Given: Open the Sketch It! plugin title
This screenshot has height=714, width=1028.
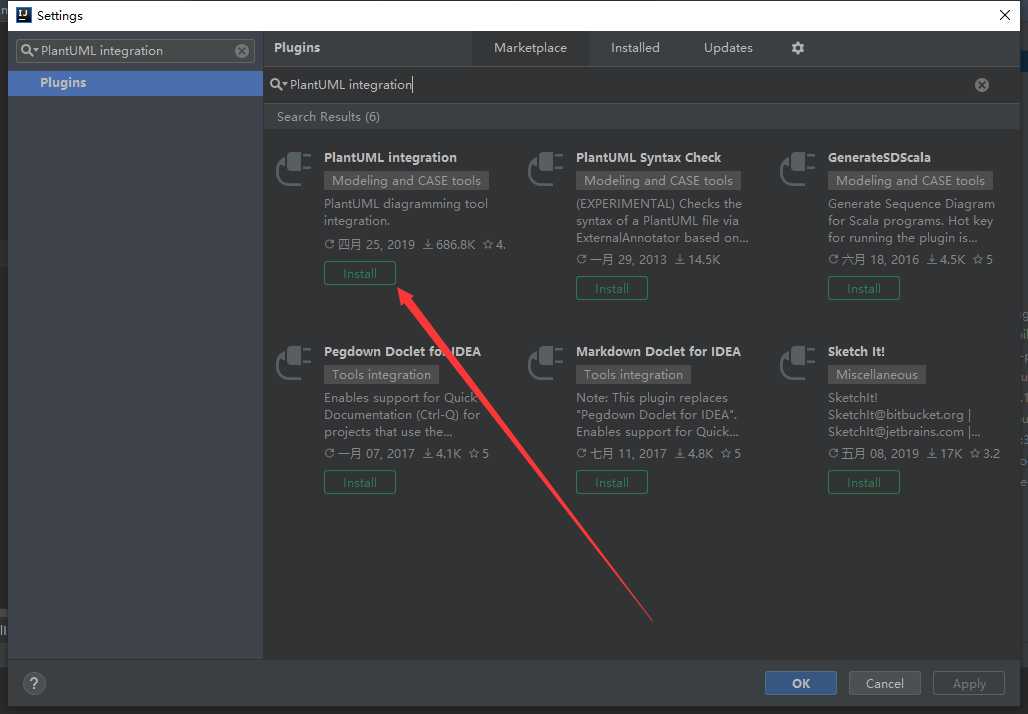Looking at the screenshot, I should click(x=856, y=351).
